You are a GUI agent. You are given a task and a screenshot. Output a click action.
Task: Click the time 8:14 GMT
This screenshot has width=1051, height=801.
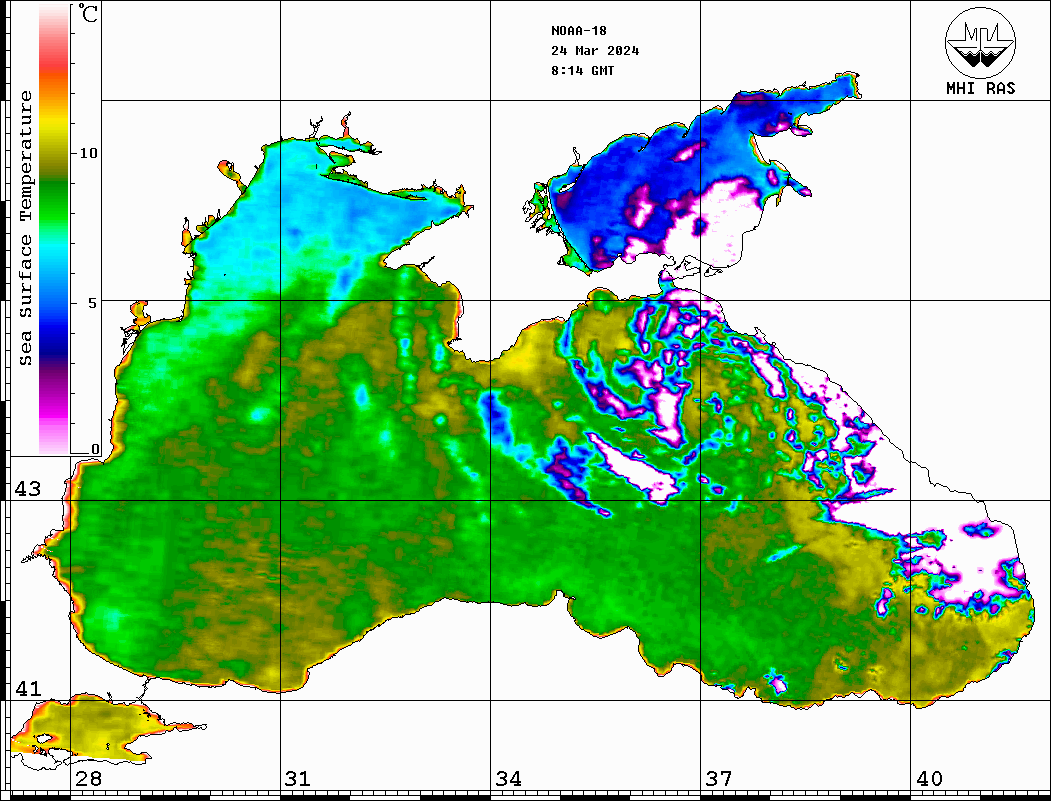pos(582,71)
